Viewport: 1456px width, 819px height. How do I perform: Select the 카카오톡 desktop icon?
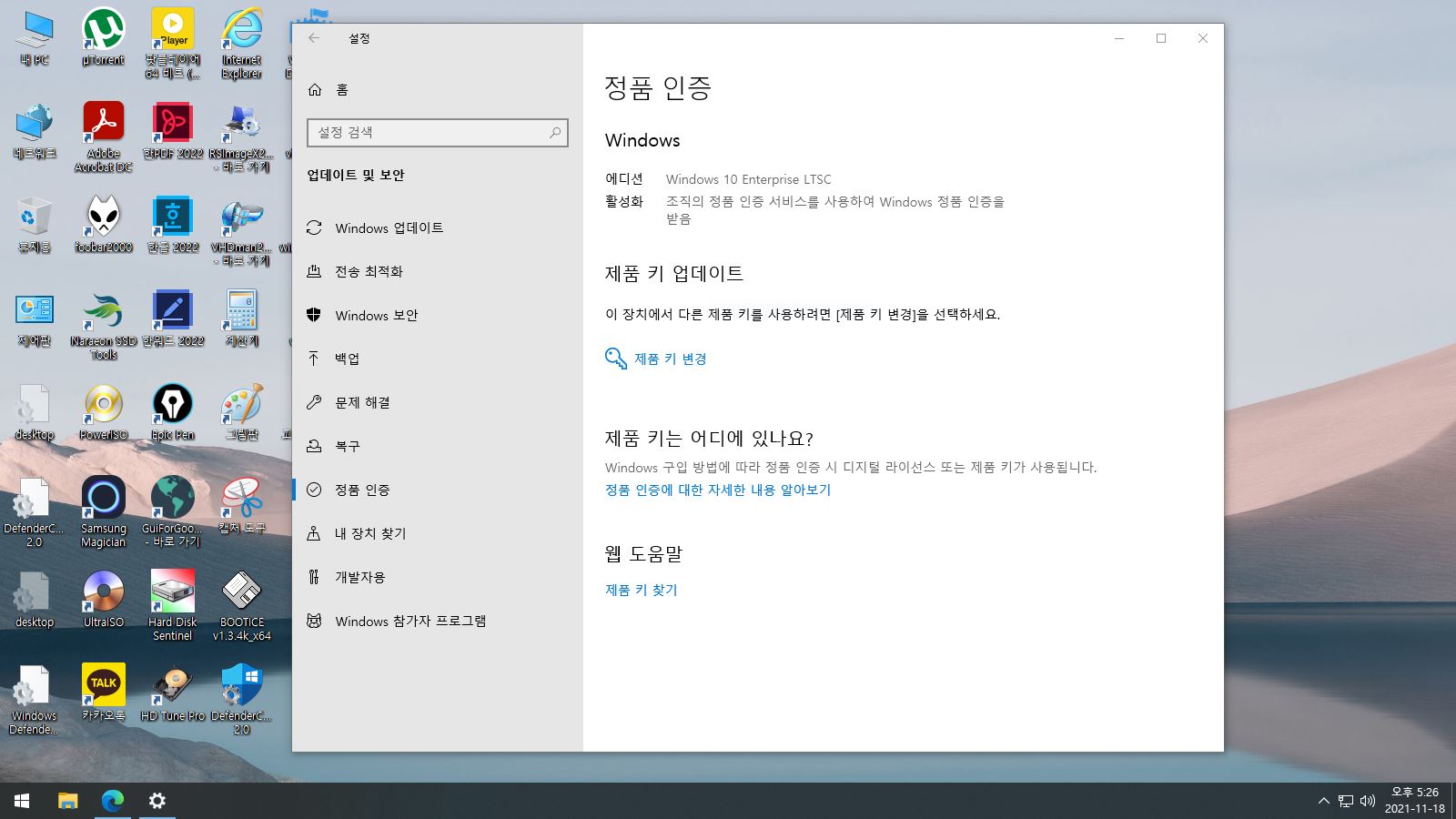click(x=104, y=694)
